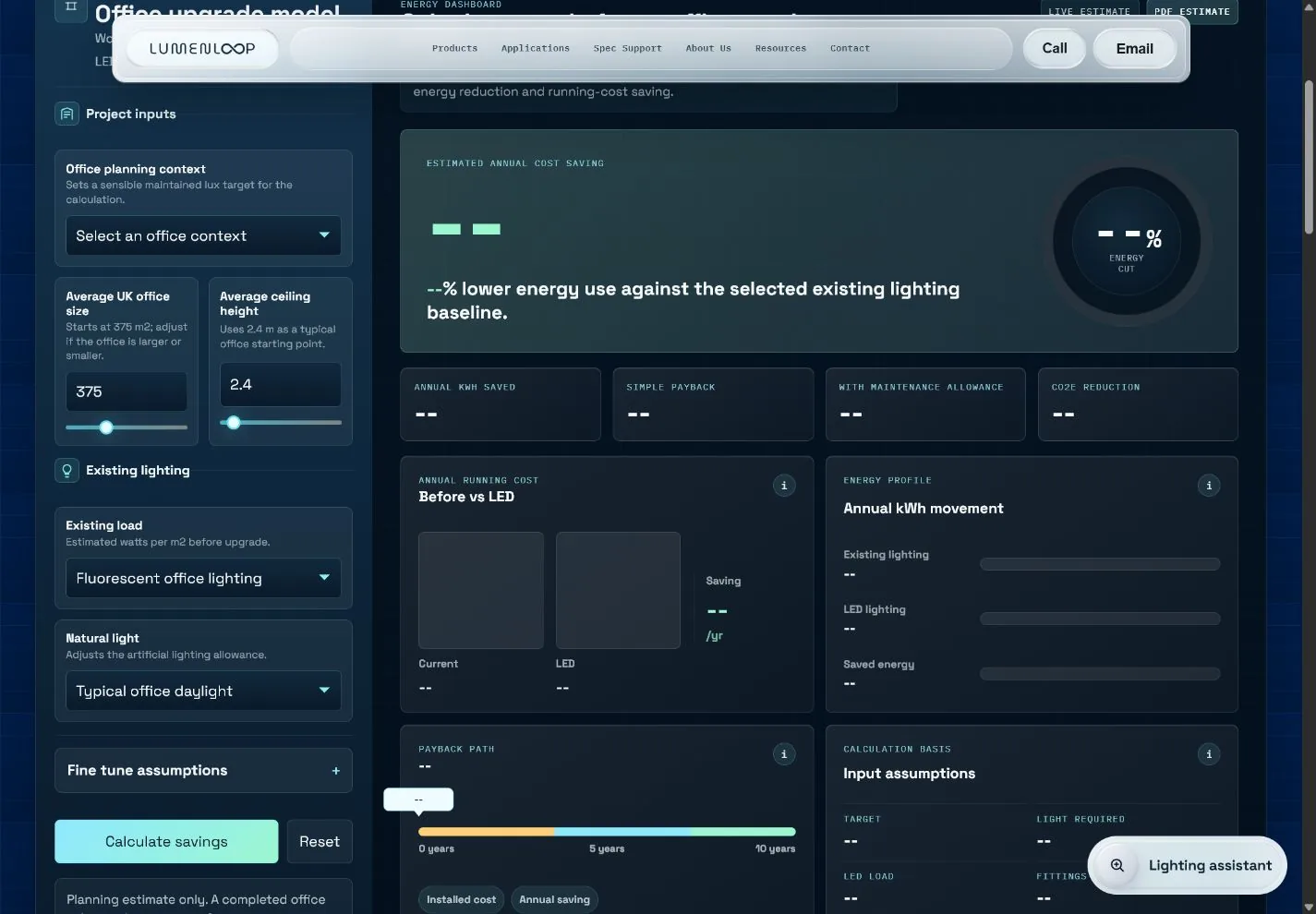1316x914 pixels.
Task: Click the LED cost bar placeholder
Action: click(618, 590)
